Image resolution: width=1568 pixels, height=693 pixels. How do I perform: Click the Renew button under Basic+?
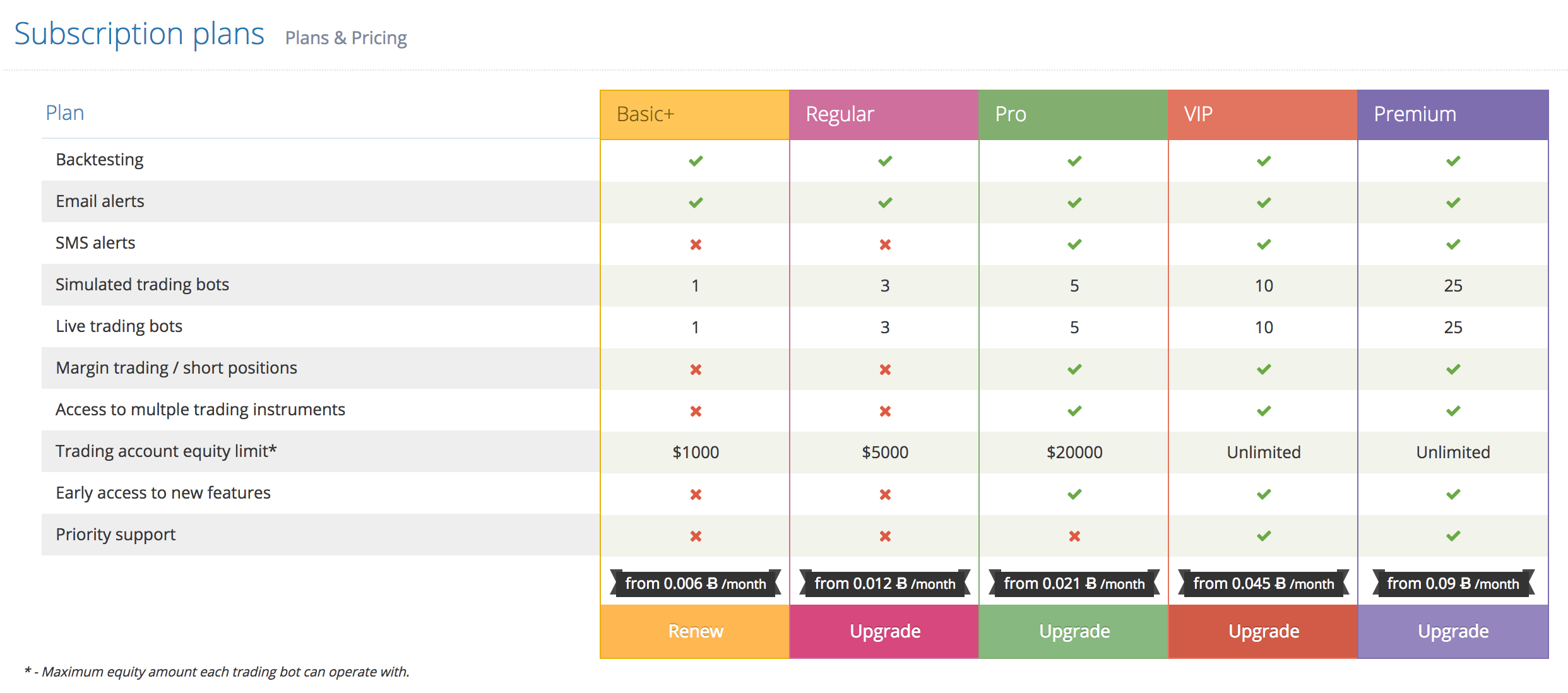coord(695,631)
